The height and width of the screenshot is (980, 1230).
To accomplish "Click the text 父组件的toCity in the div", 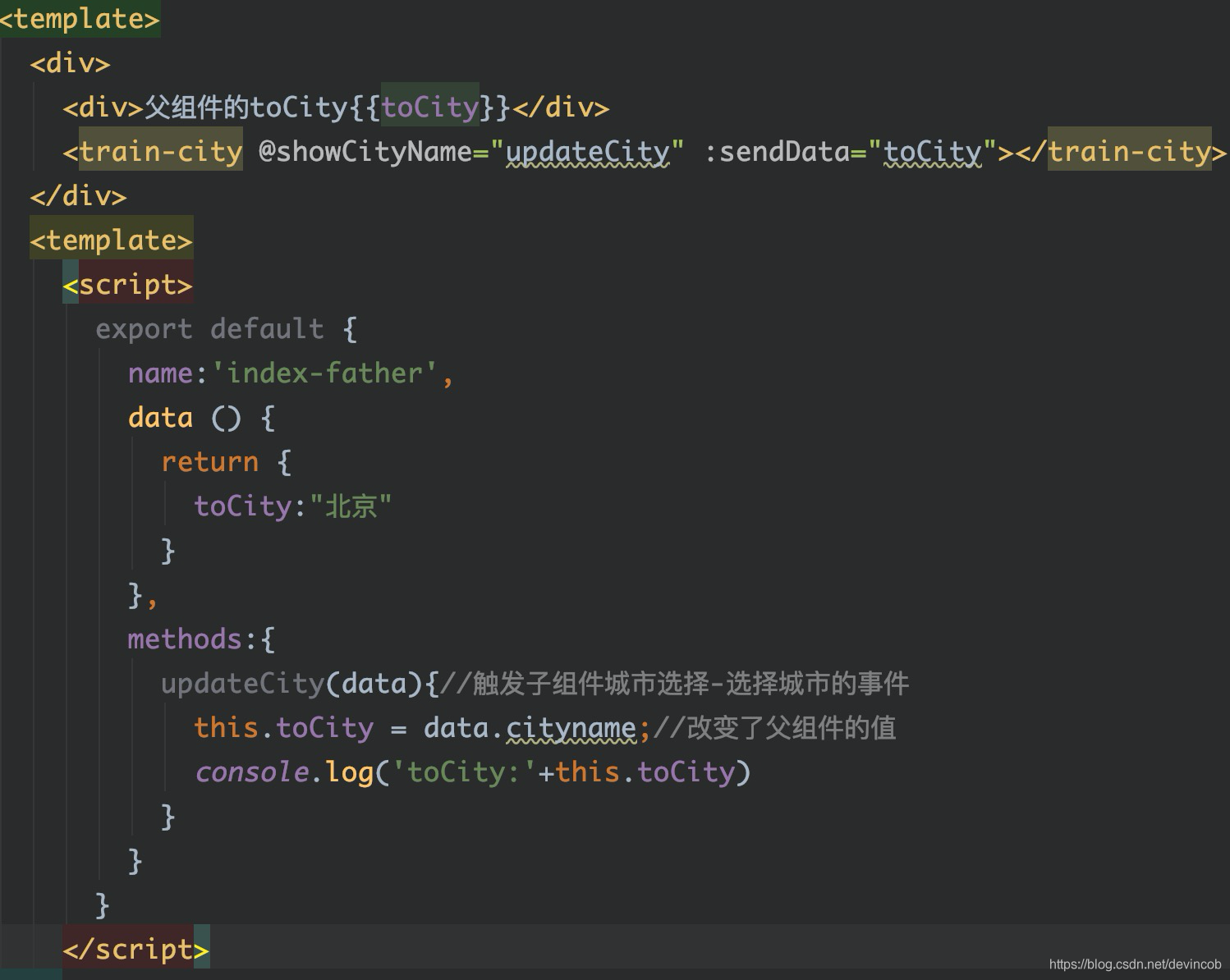I will [x=246, y=108].
